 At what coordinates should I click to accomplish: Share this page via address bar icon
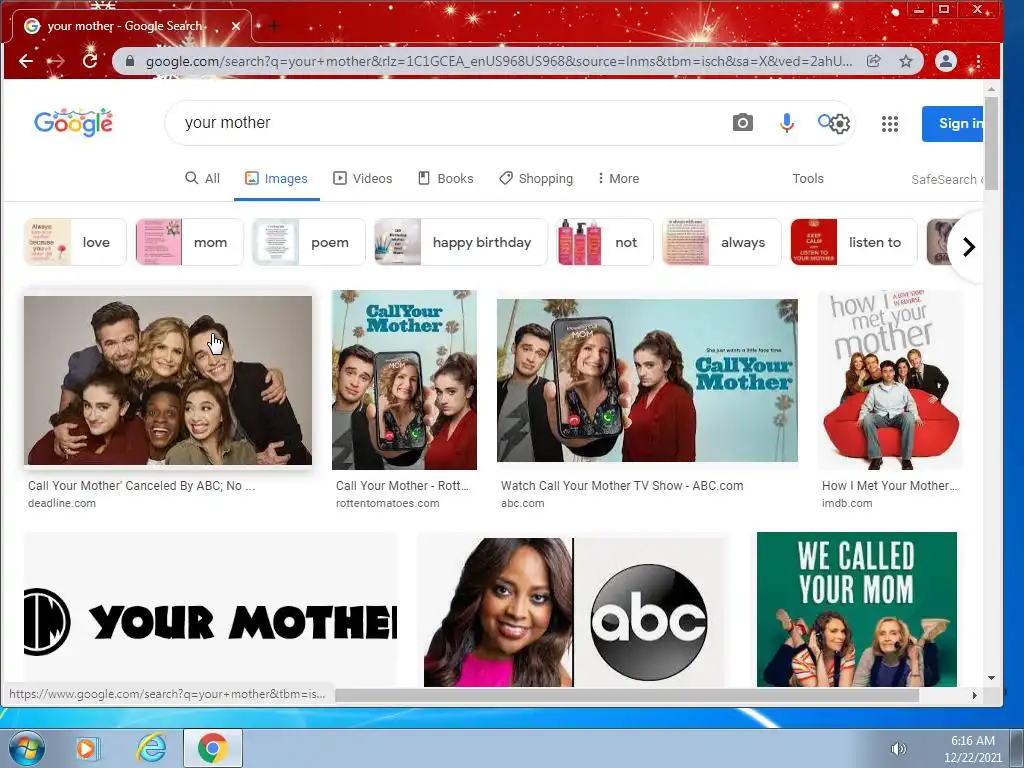tap(873, 61)
